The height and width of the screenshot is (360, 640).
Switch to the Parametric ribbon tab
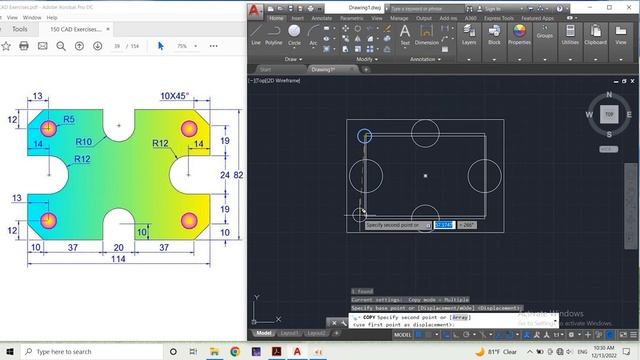click(351, 18)
